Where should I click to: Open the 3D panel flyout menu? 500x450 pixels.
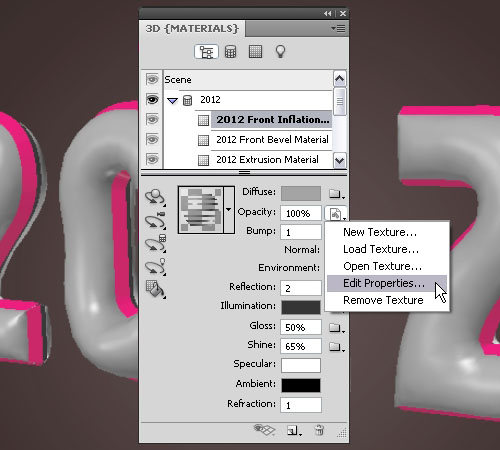[x=338, y=28]
